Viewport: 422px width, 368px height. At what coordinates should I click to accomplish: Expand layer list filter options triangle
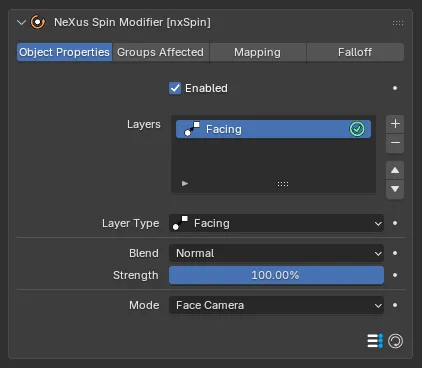point(185,184)
